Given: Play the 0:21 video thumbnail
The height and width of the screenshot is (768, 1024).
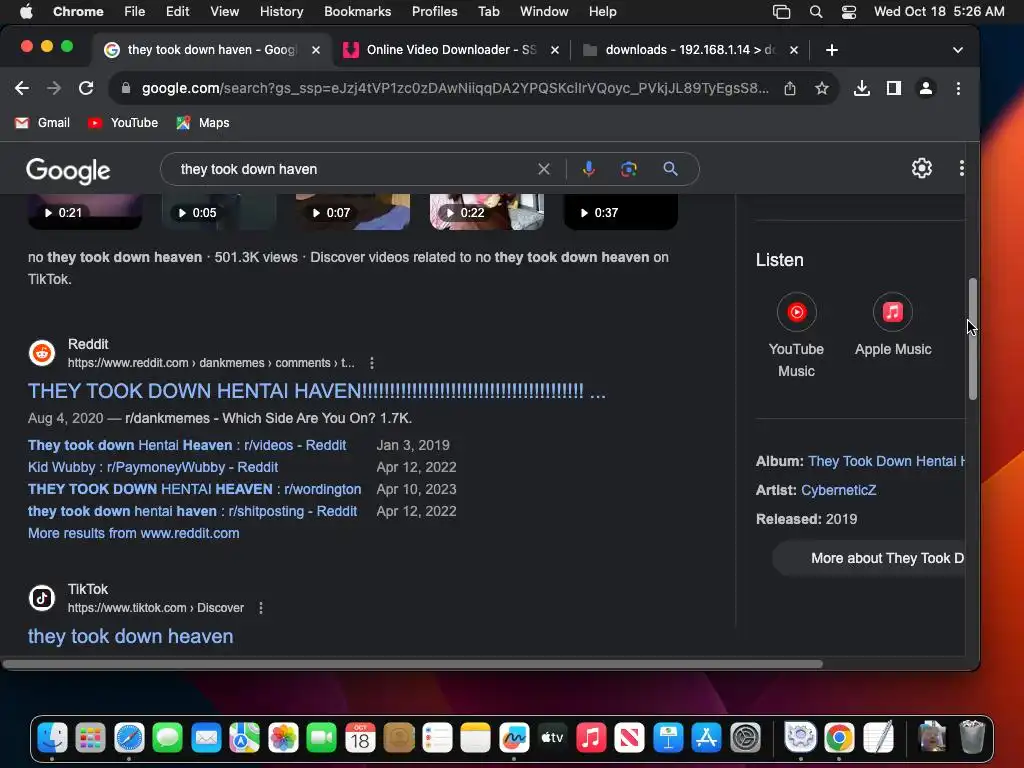Looking at the screenshot, I should pyautogui.click(x=85, y=212).
